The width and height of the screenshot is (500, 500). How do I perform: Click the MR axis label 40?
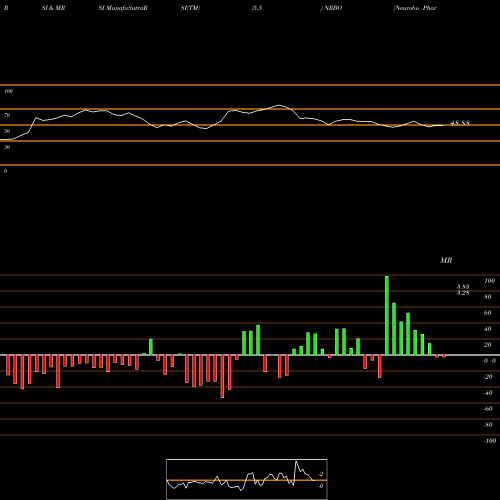[488, 329]
